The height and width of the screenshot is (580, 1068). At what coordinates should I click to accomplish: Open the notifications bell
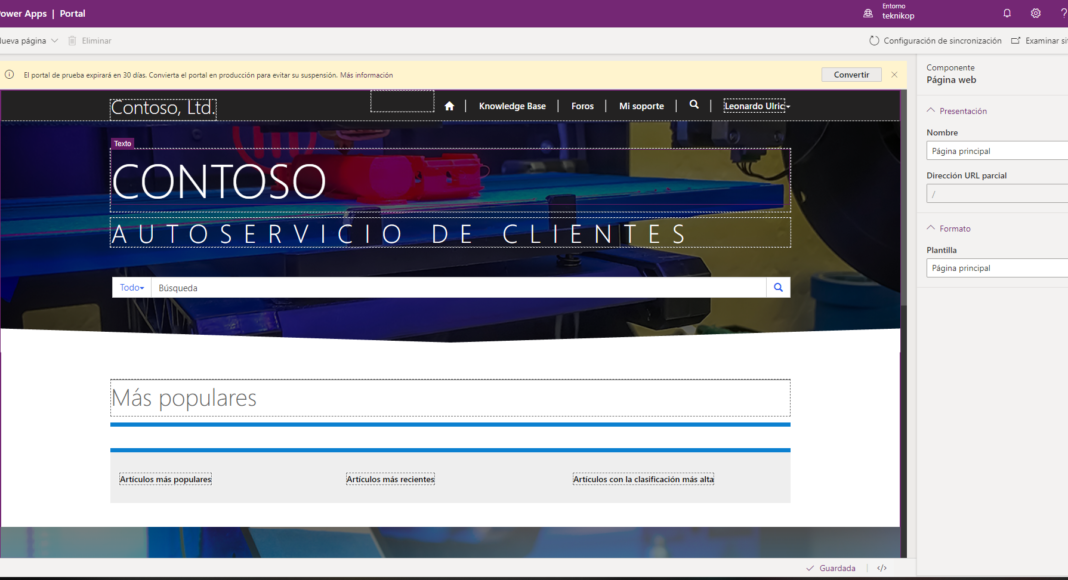[x=1007, y=13]
